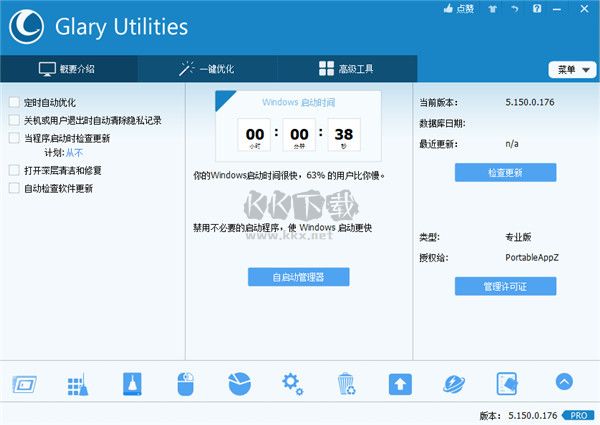Toggle the 打开深层清洁和修复 checkbox
Screen dimensions: 600x425
pos(13,171)
